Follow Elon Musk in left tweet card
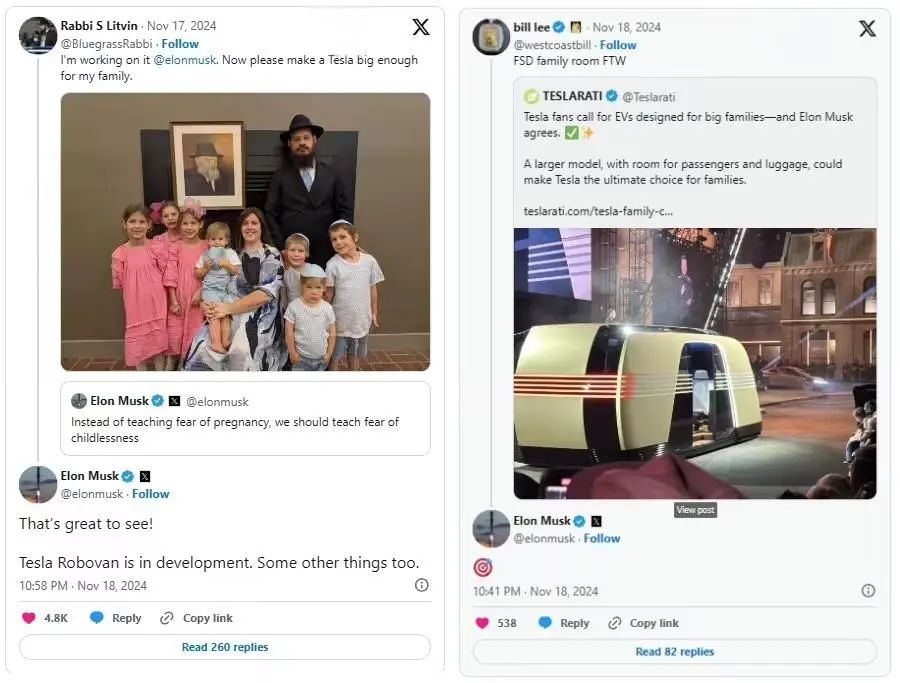Screen dimensions: 900x683 click(x=150, y=494)
